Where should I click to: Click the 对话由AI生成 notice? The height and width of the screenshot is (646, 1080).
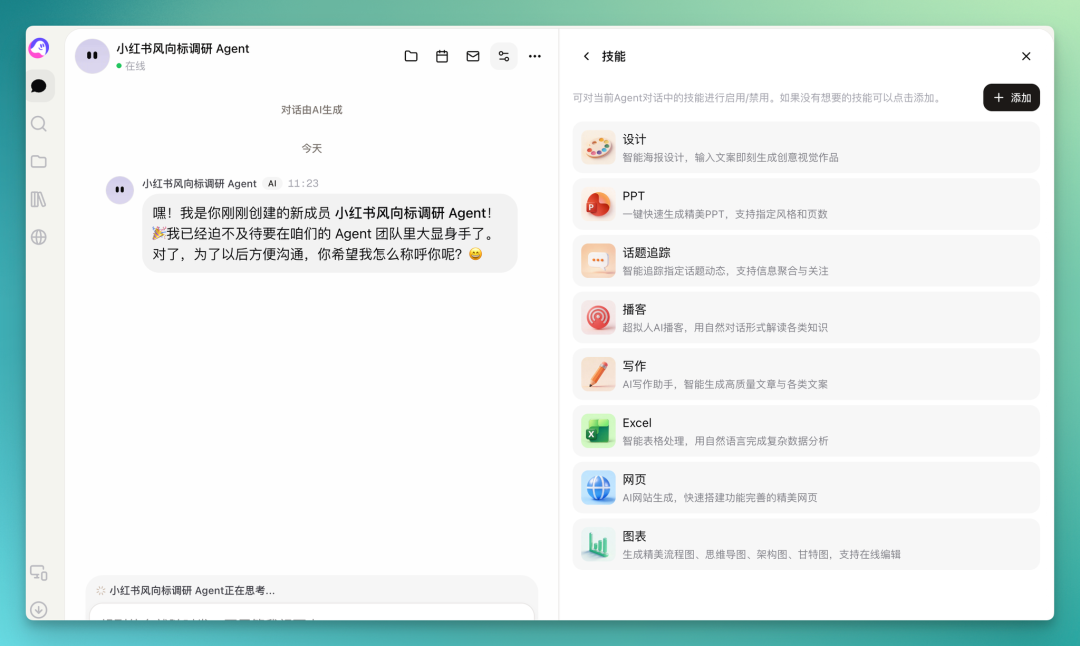click(x=311, y=110)
